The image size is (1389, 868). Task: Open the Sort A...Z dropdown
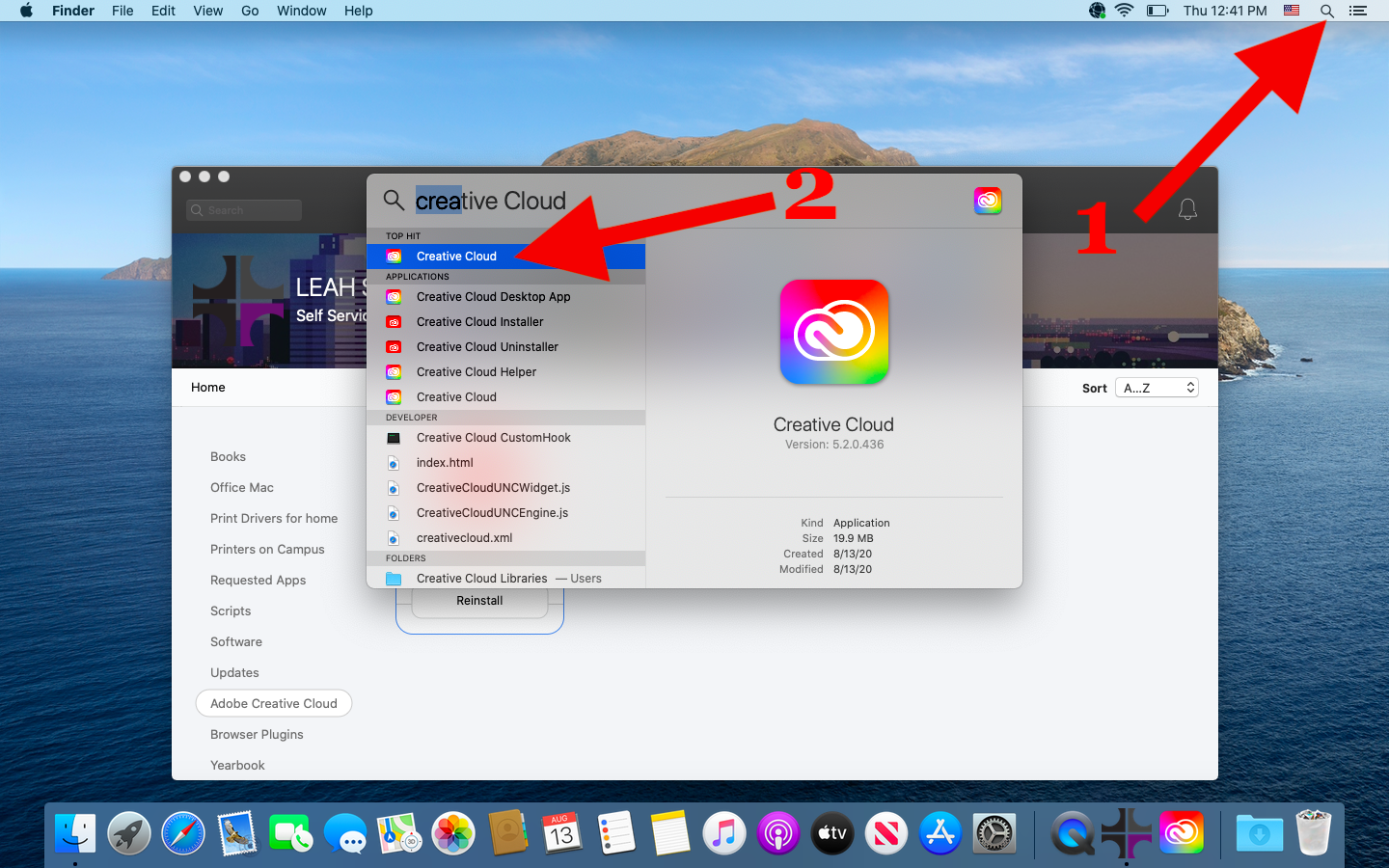(x=1157, y=388)
